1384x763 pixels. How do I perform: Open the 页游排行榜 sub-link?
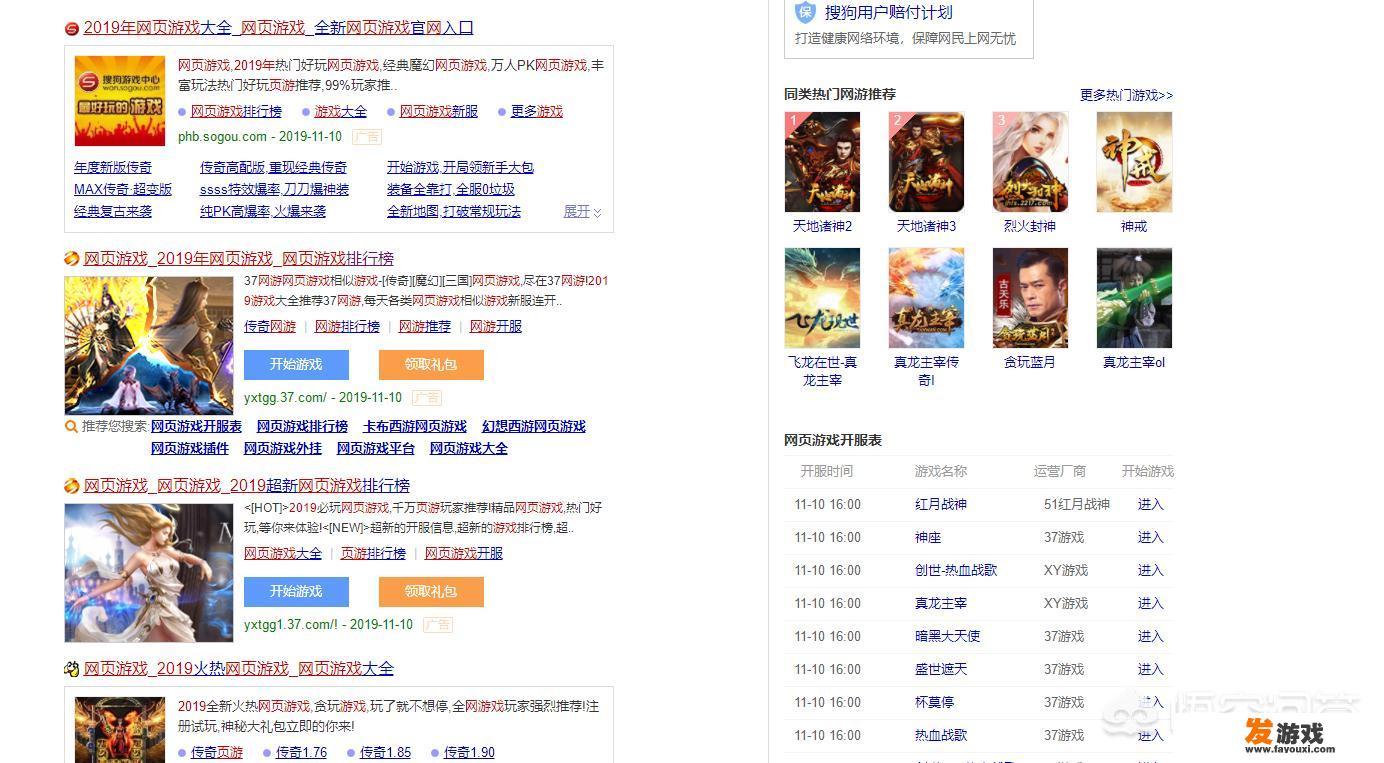coord(373,554)
